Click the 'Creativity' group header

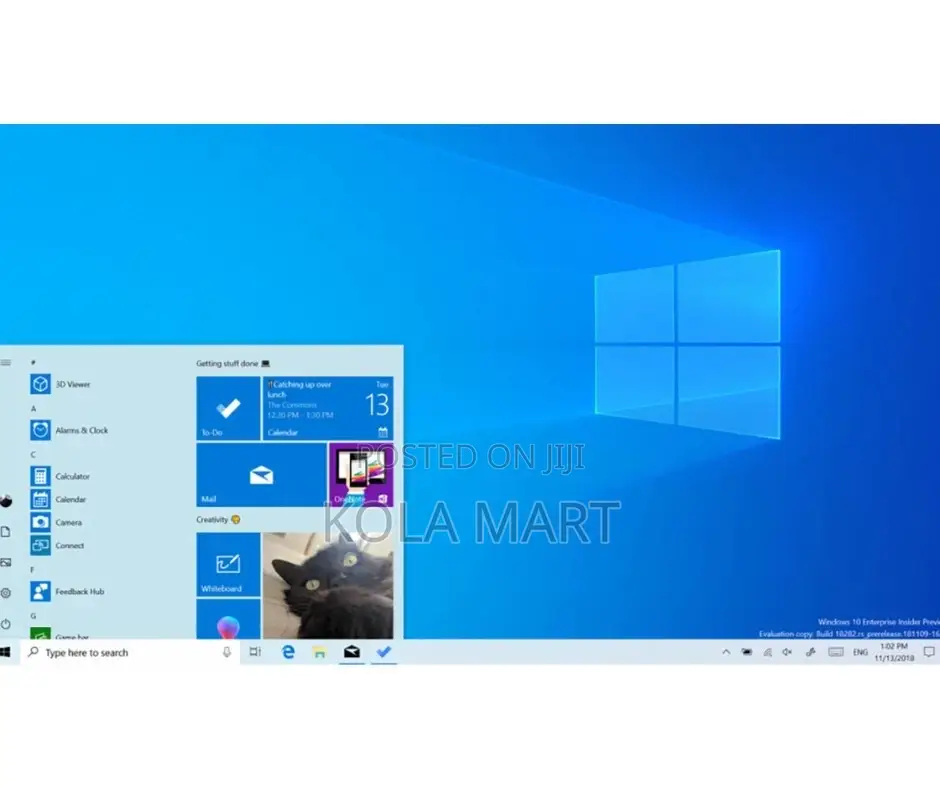[x=218, y=519]
